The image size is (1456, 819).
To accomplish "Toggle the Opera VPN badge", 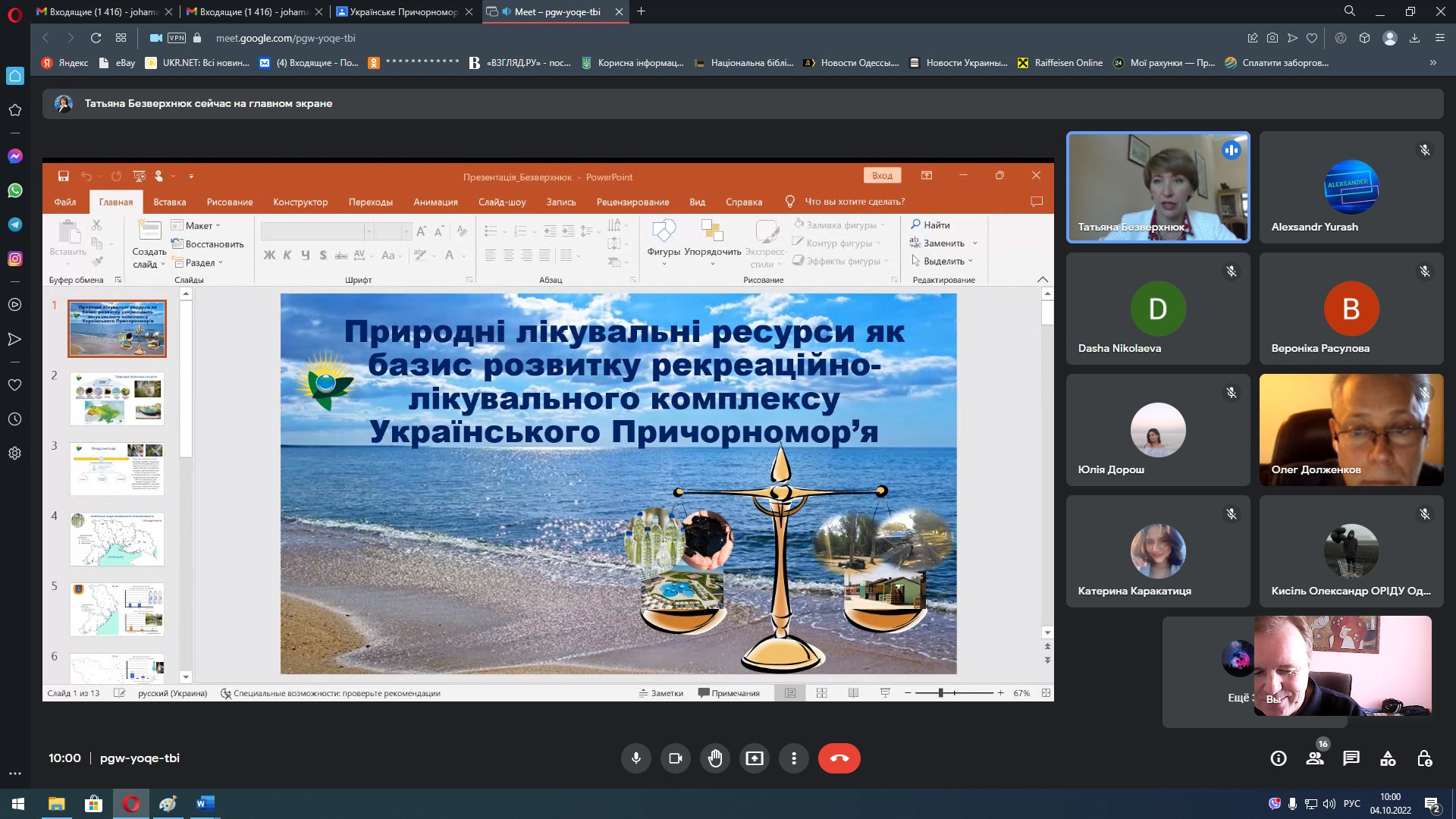I will pyautogui.click(x=177, y=38).
